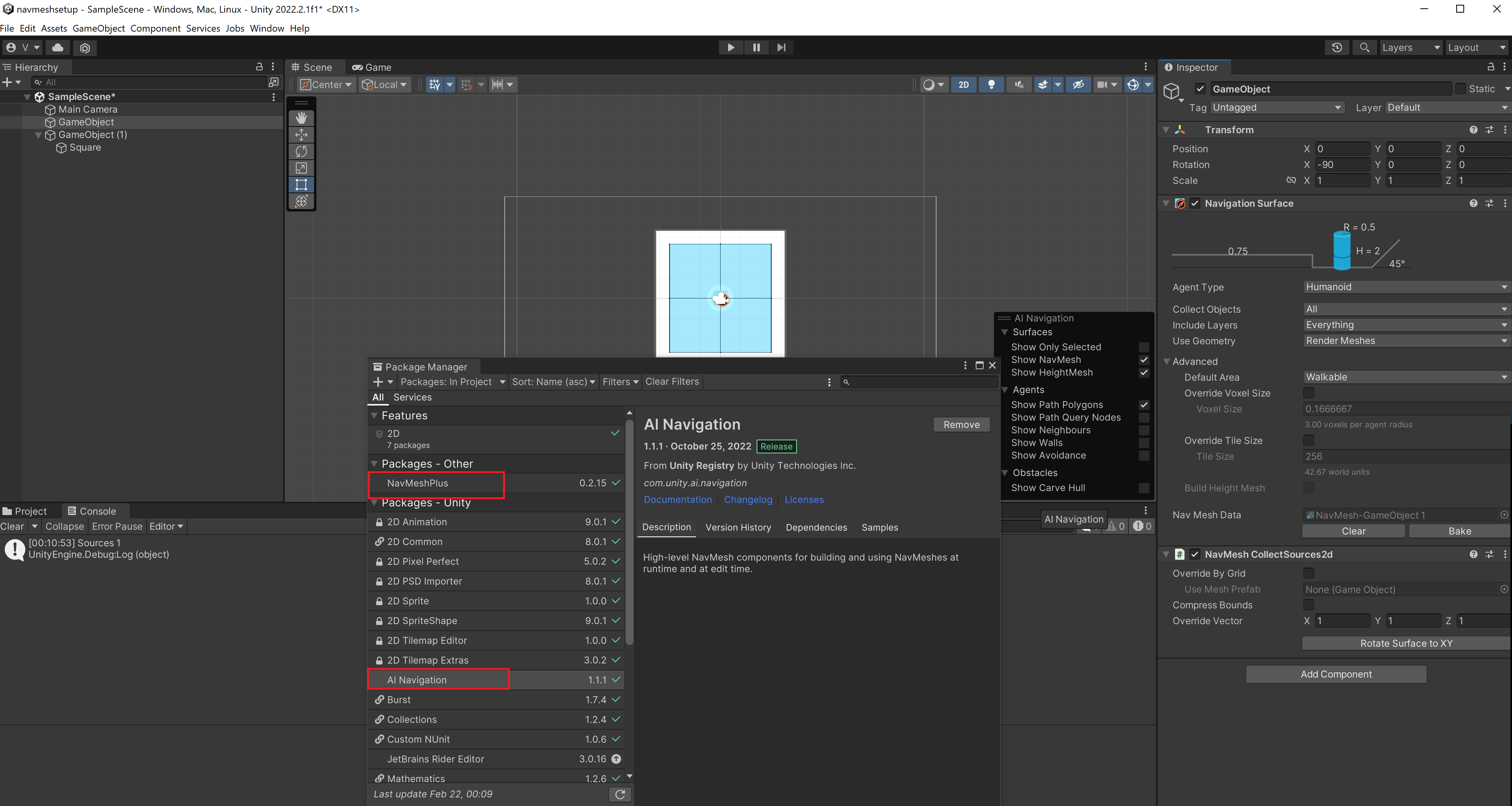Open the cloud services icon
Image resolution: width=1512 pixels, height=806 pixels.
tap(57, 47)
